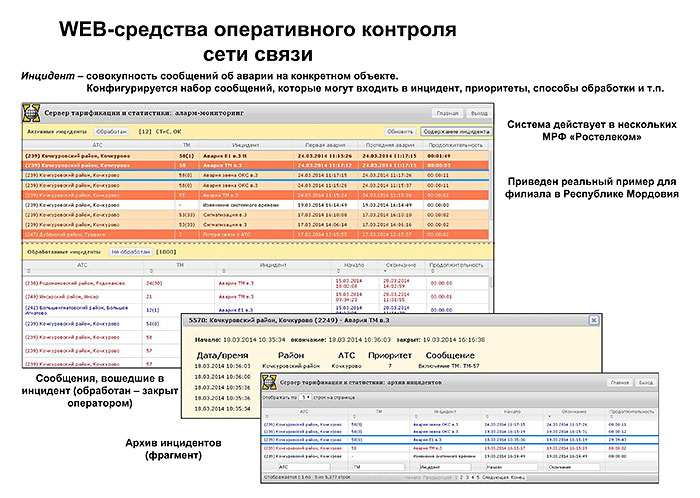
Task: Click the 'Конец' pagination link
Action: (x=518, y=477)
